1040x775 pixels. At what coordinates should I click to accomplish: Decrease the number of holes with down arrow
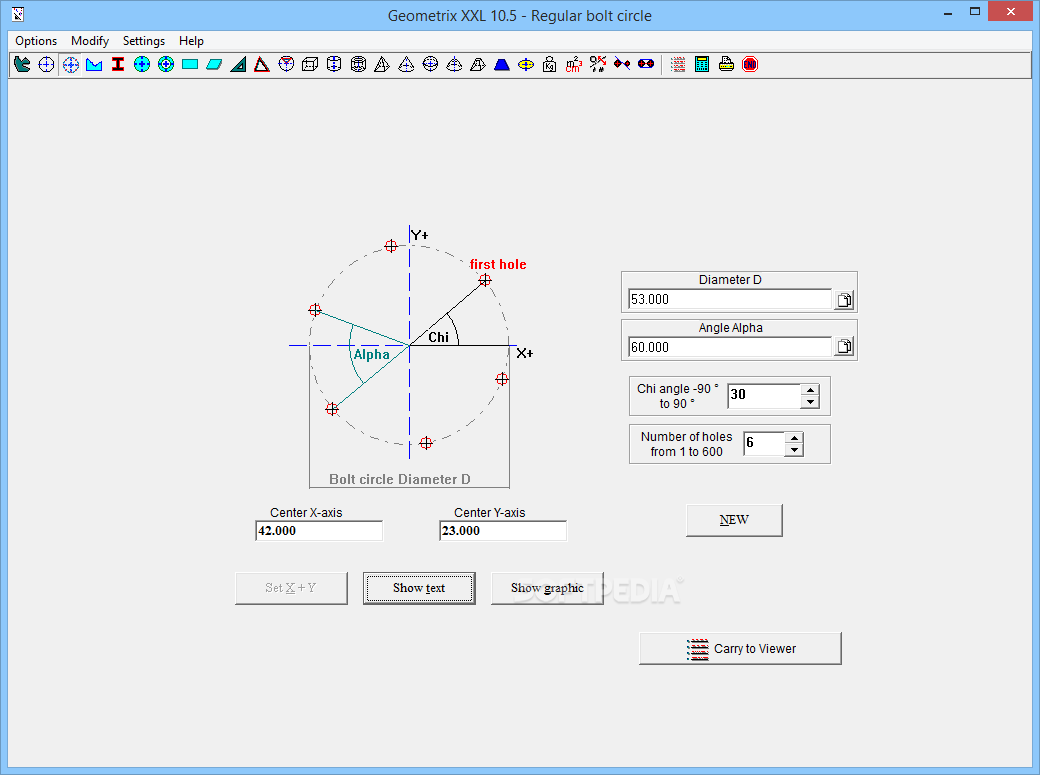click(794, 450)
